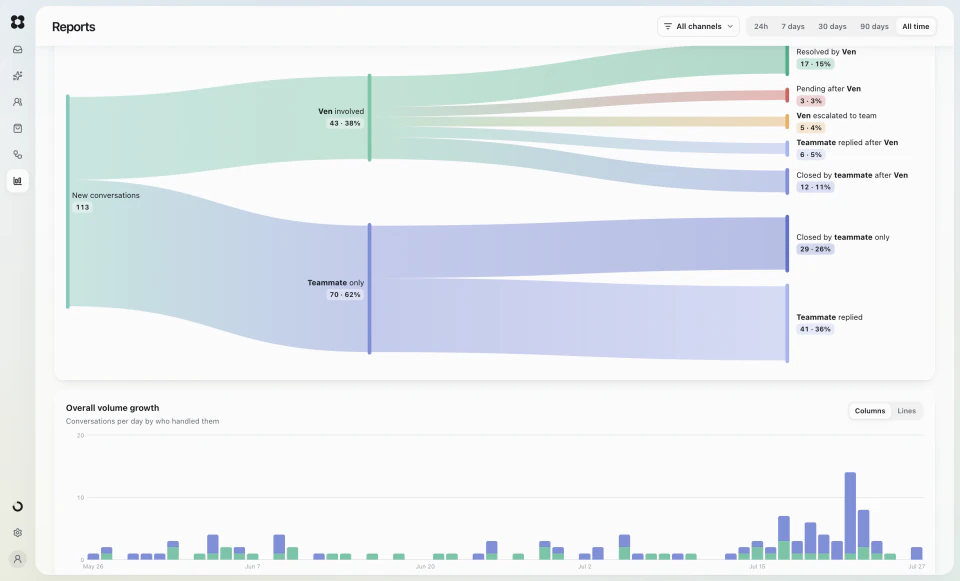Select the Reports bar chart sidebar icon
The height and width of the screenshot is (581, 960).
18,181
